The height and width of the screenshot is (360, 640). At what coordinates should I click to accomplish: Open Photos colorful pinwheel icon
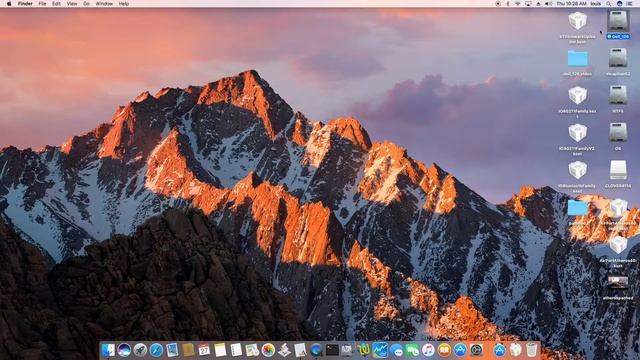pyautogui.click(x=268, y=350)
